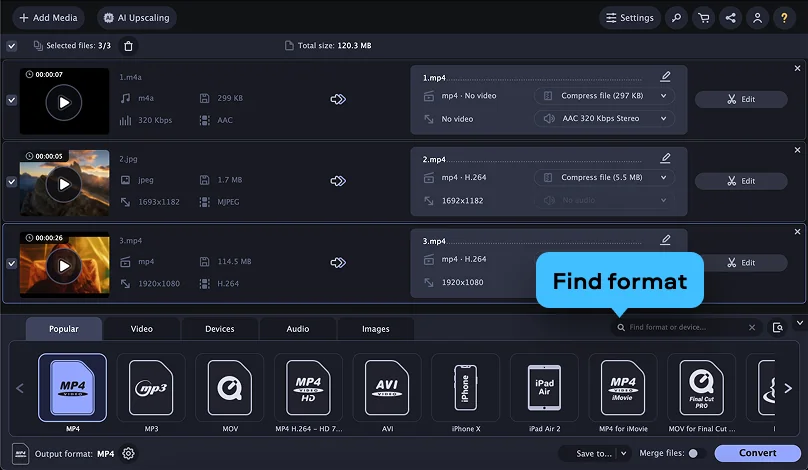Click the Add Media button

point(48,18)
